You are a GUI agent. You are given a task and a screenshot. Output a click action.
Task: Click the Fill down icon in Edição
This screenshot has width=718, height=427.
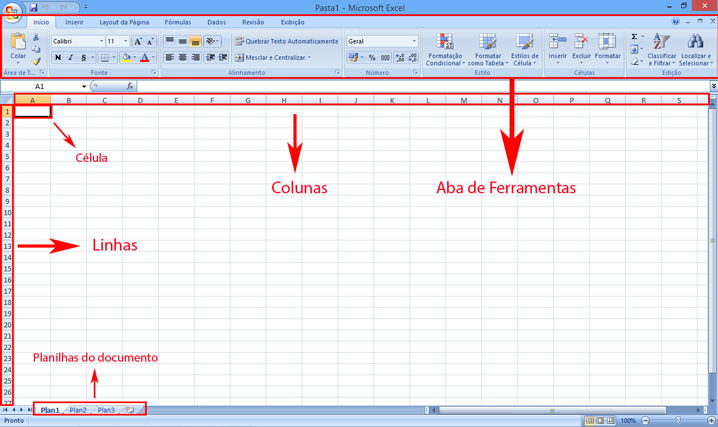coord(634,49)
